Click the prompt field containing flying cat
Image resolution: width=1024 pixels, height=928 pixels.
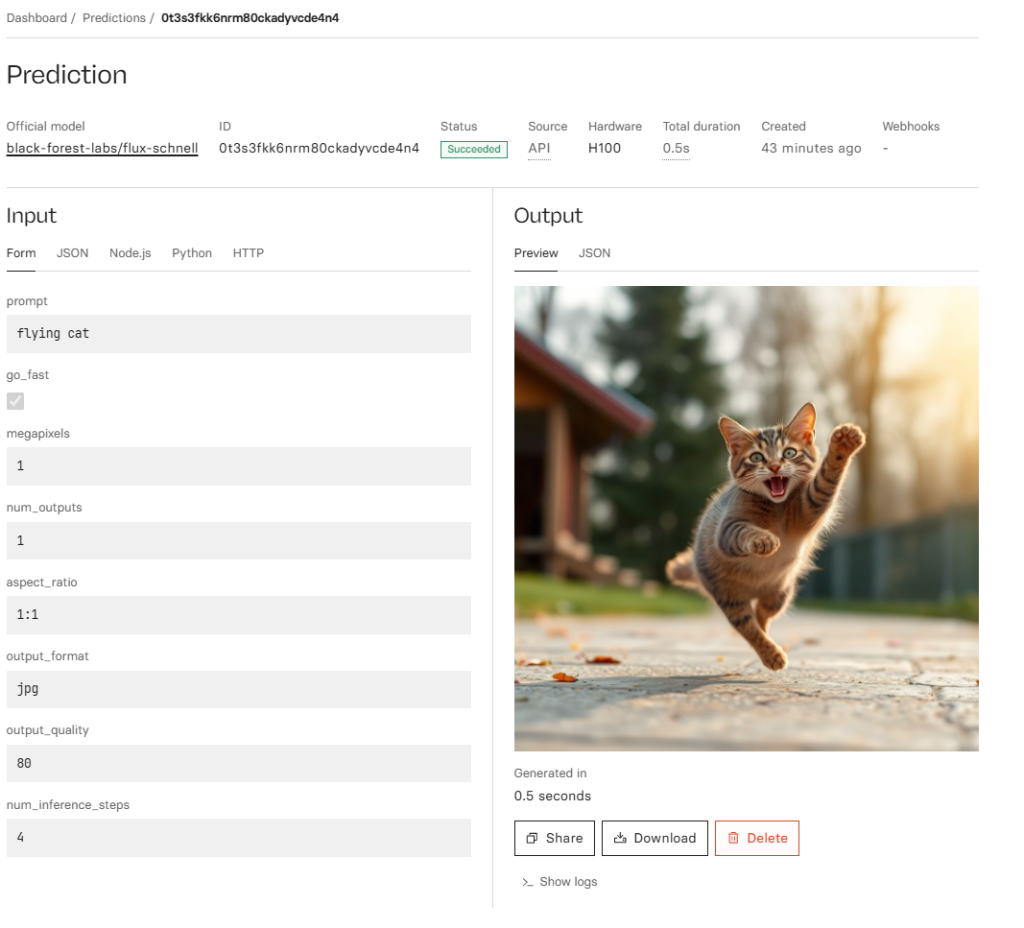coord(238,334)
